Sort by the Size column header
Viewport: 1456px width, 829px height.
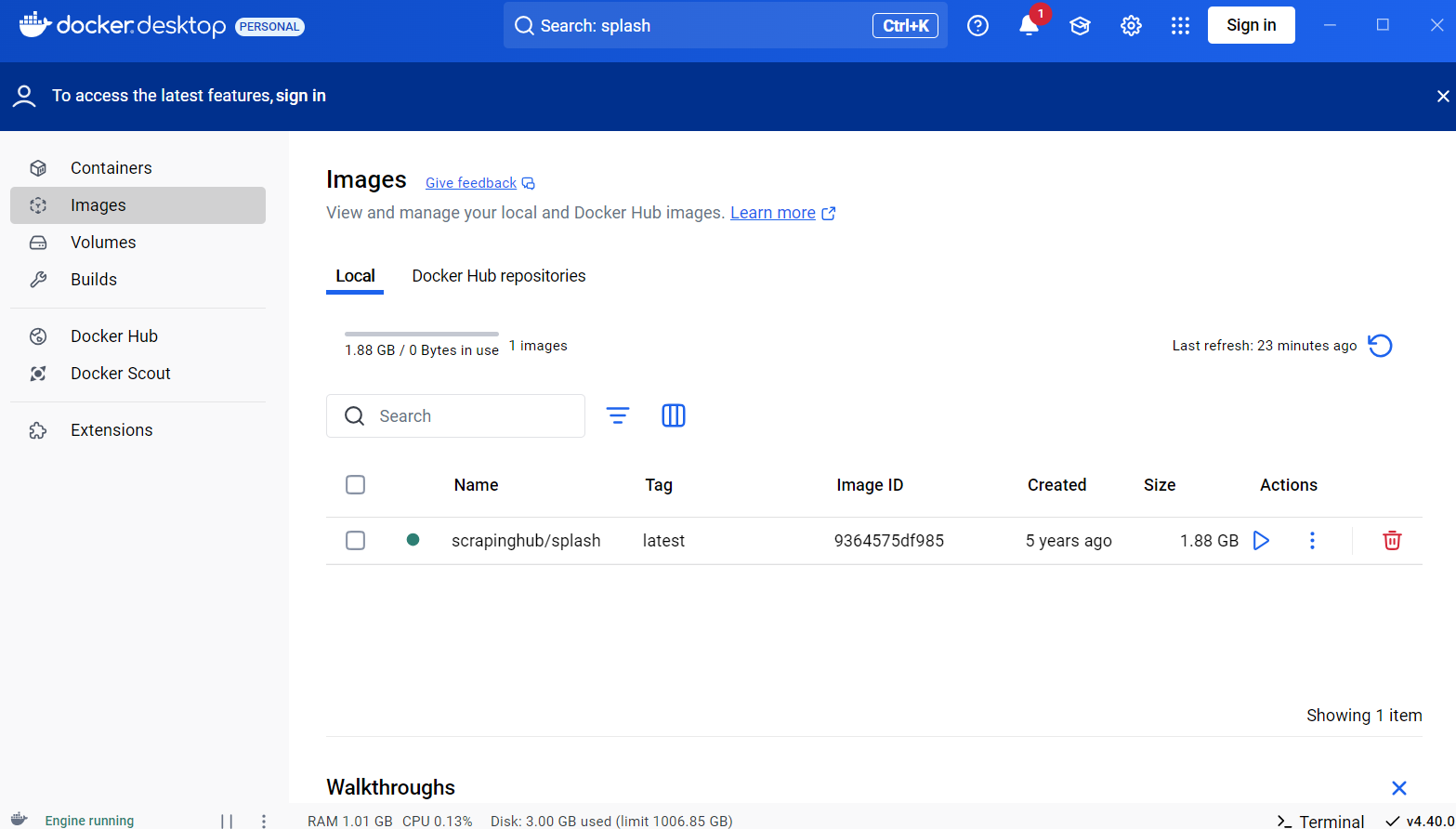click(x=1160, y=485)
